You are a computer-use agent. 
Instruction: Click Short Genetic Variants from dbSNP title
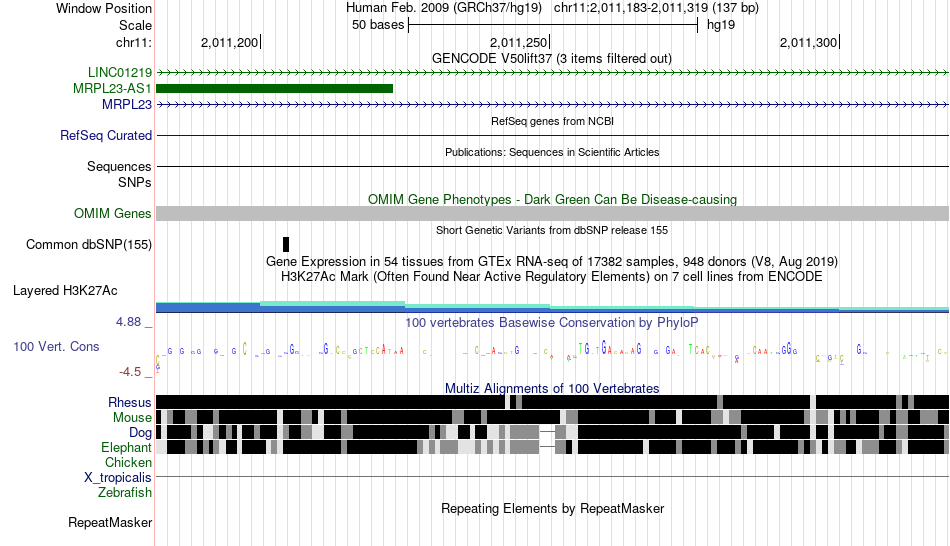pyautogui.click(x=552, y=230)
